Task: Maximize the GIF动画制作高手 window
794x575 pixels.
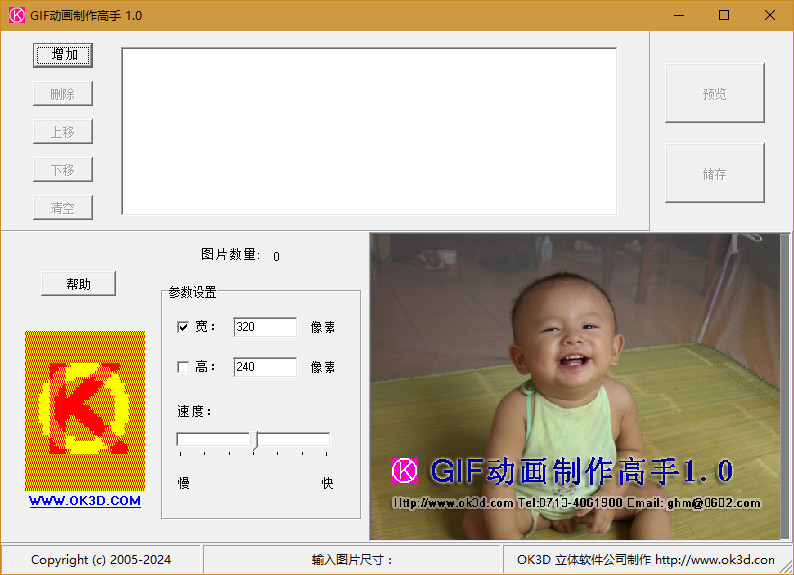Action: click(x=724, y=15)
